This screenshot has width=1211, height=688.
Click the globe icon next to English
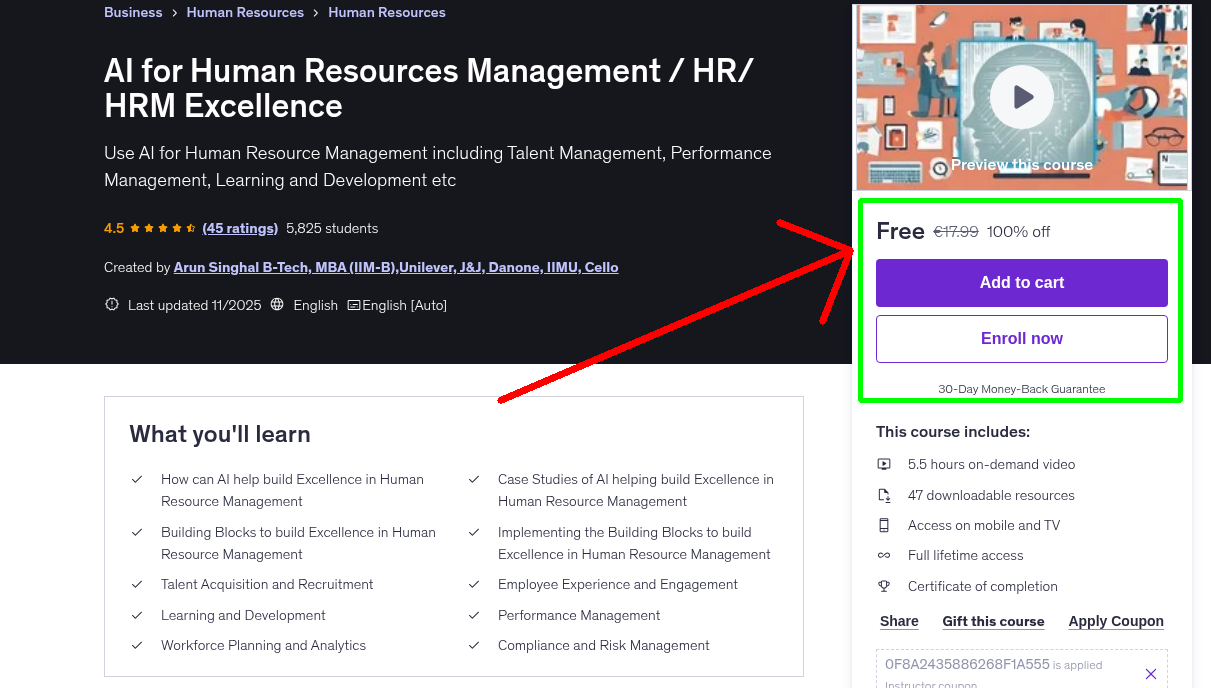277,305
